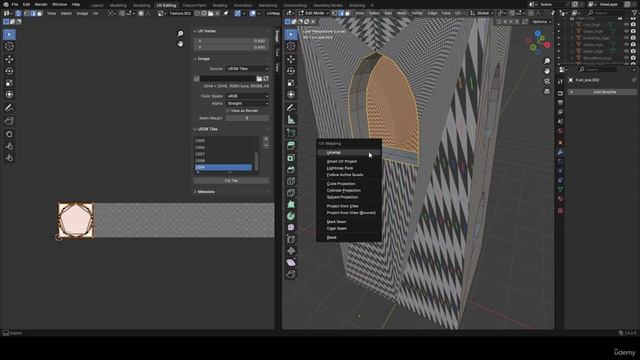
Task: Toggle UV sync selection in UV editor header
Action: click(18, 13)
